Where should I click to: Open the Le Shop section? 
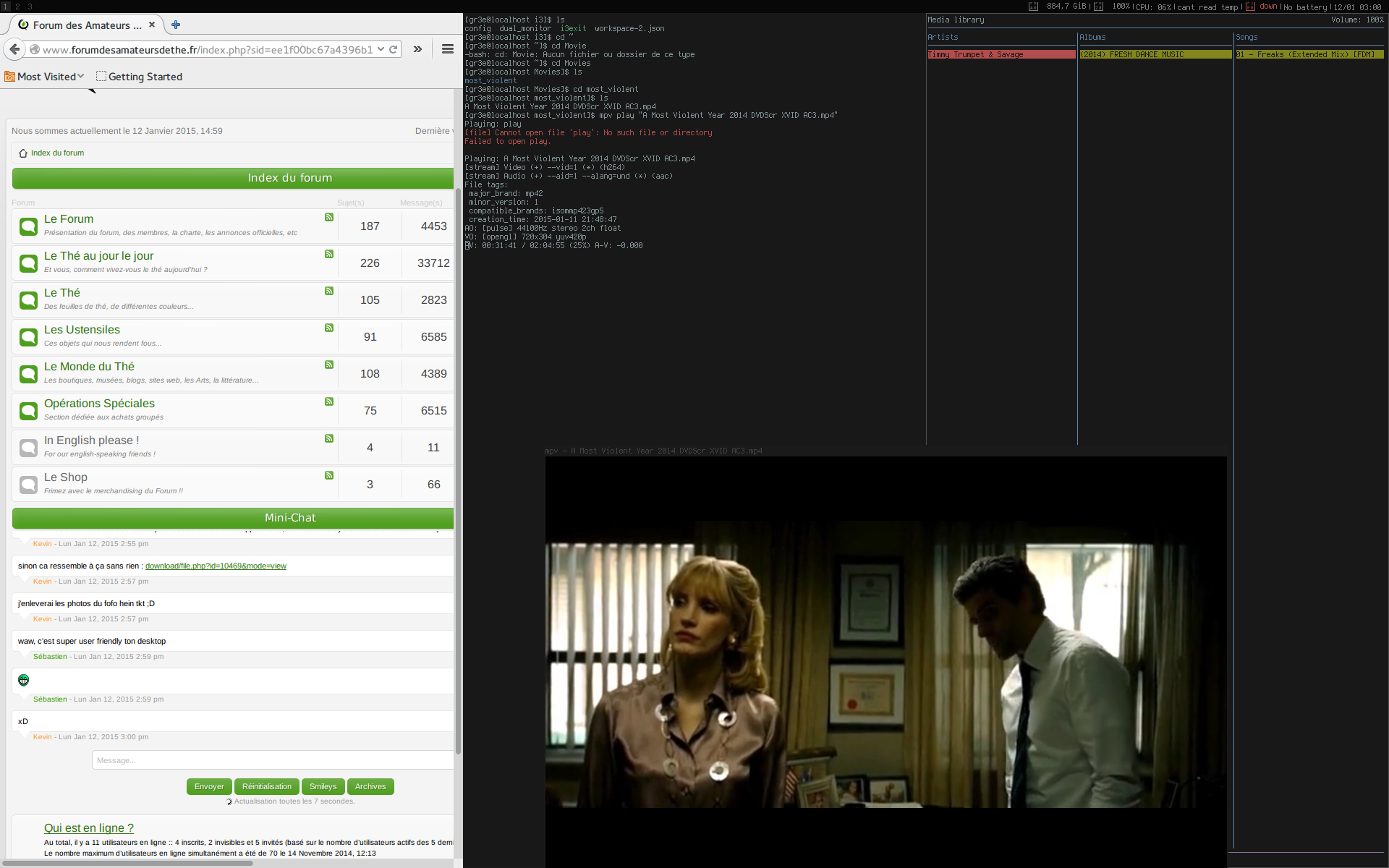point(66,477)
